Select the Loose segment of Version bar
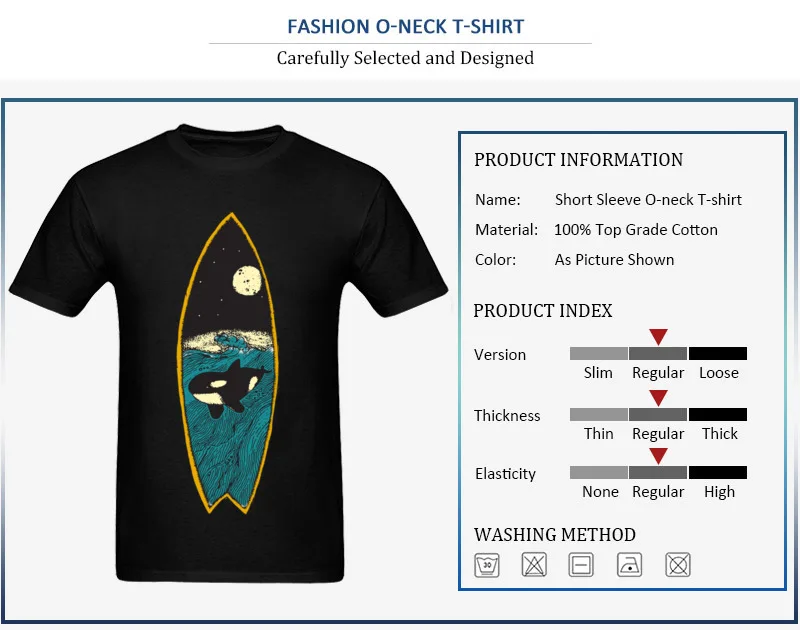Screen dimensions: 800x630 pyautogui.click(x=718, y=354)
